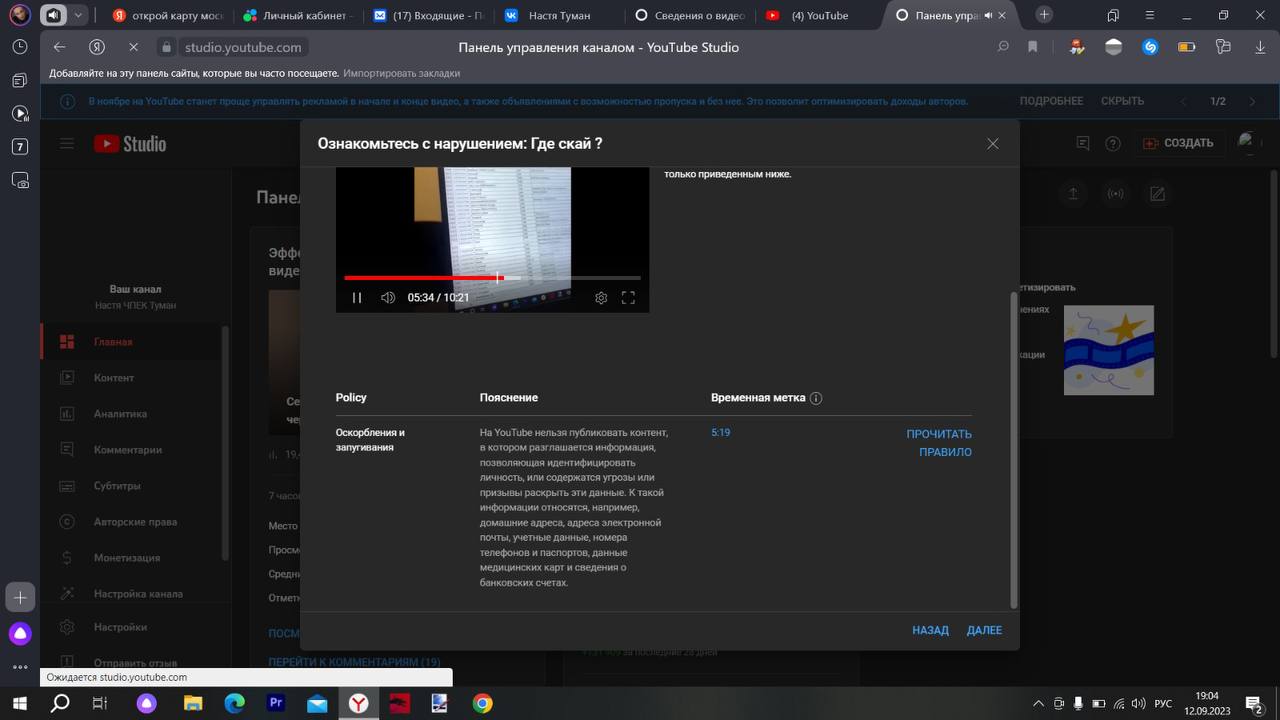Bookmark this page in the browser
The height and width of the screenshot is (720, 1280).
(1033, 47)
